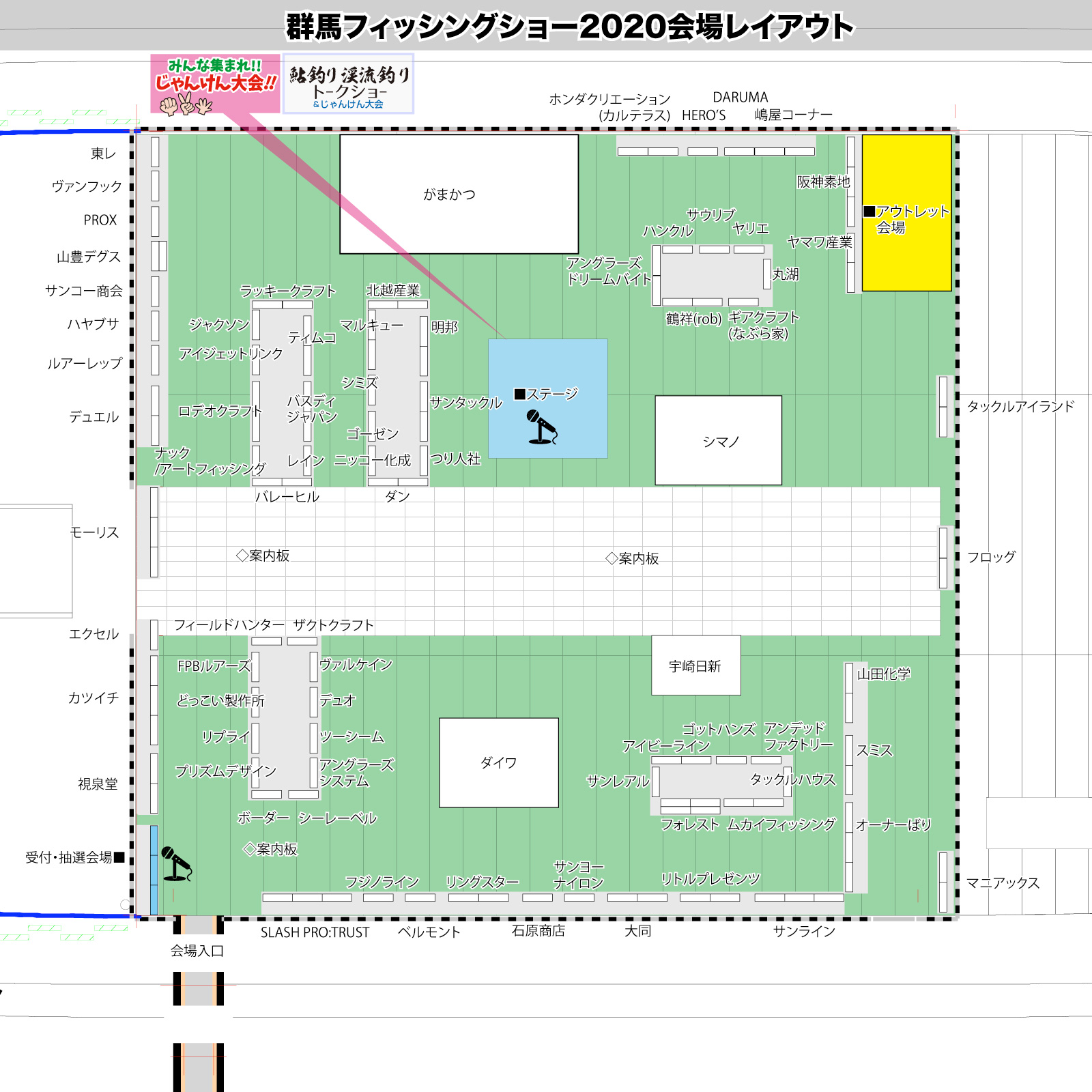This screenshot has width=1092, height=1092.
Task: Click the 宇崎日新 booth
Action: point(695,665)
